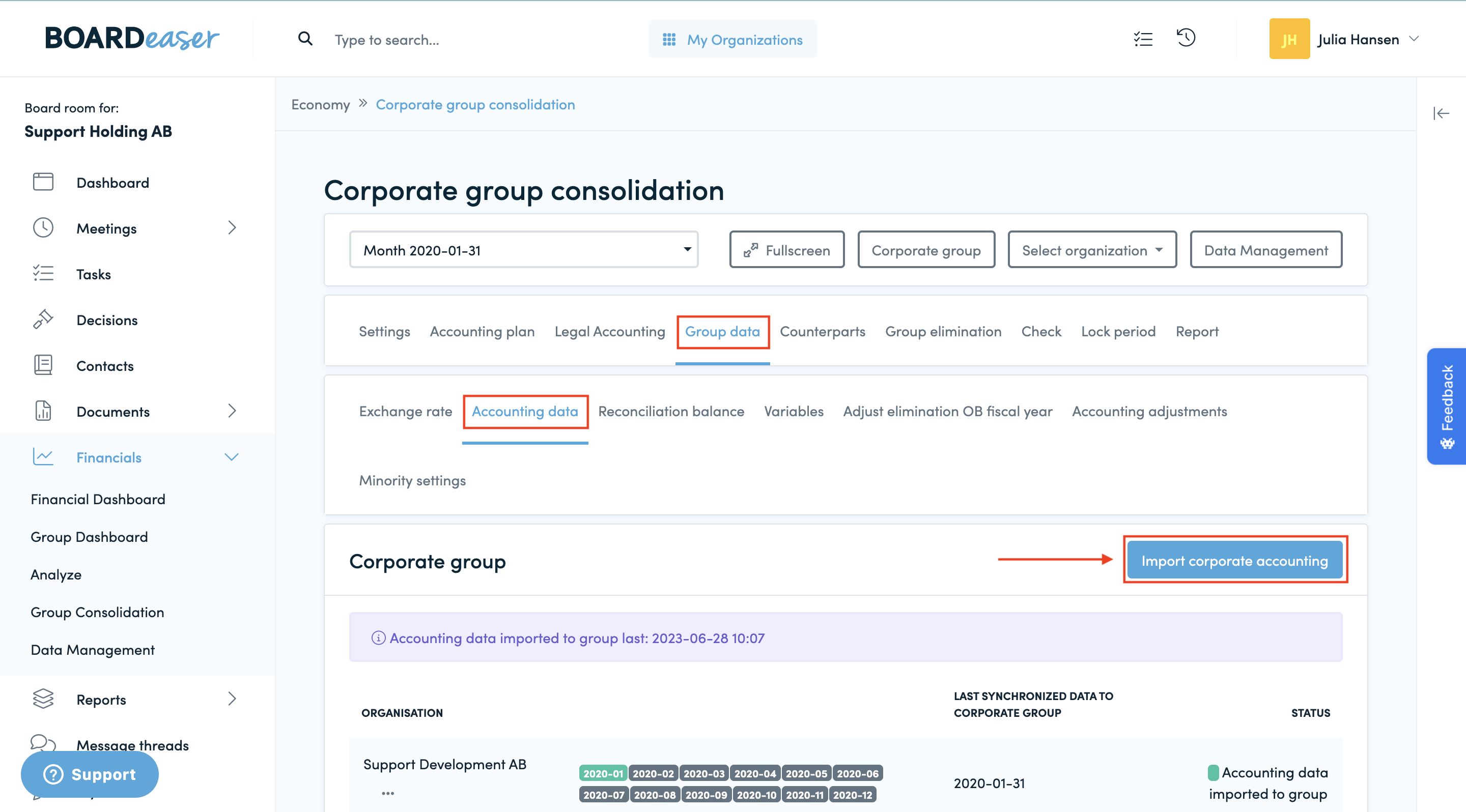
Task: Collapse the Financials section chevron
Action: (x=232, y=457)
